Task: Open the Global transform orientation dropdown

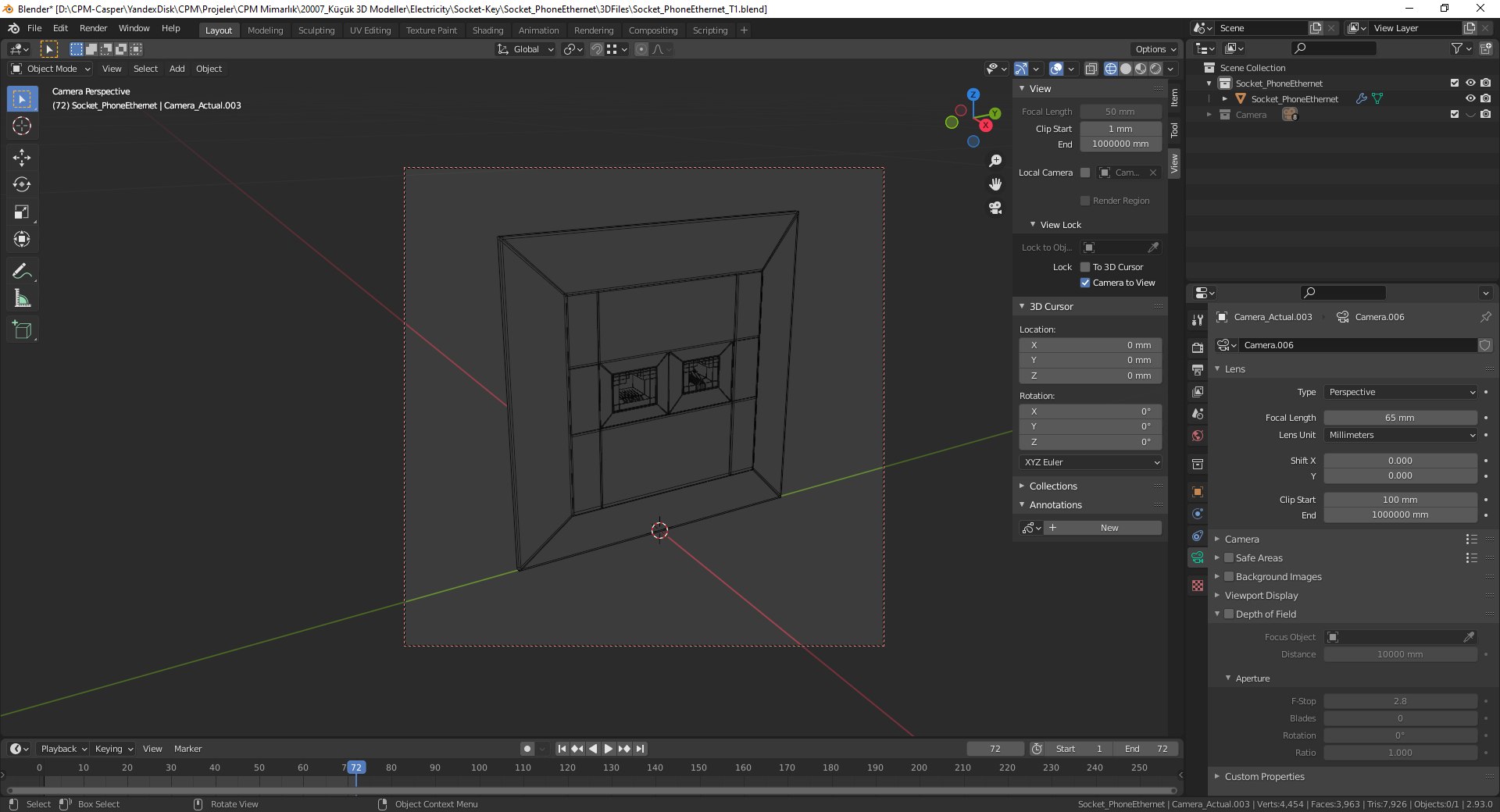Action: click(x=525, y=49)
